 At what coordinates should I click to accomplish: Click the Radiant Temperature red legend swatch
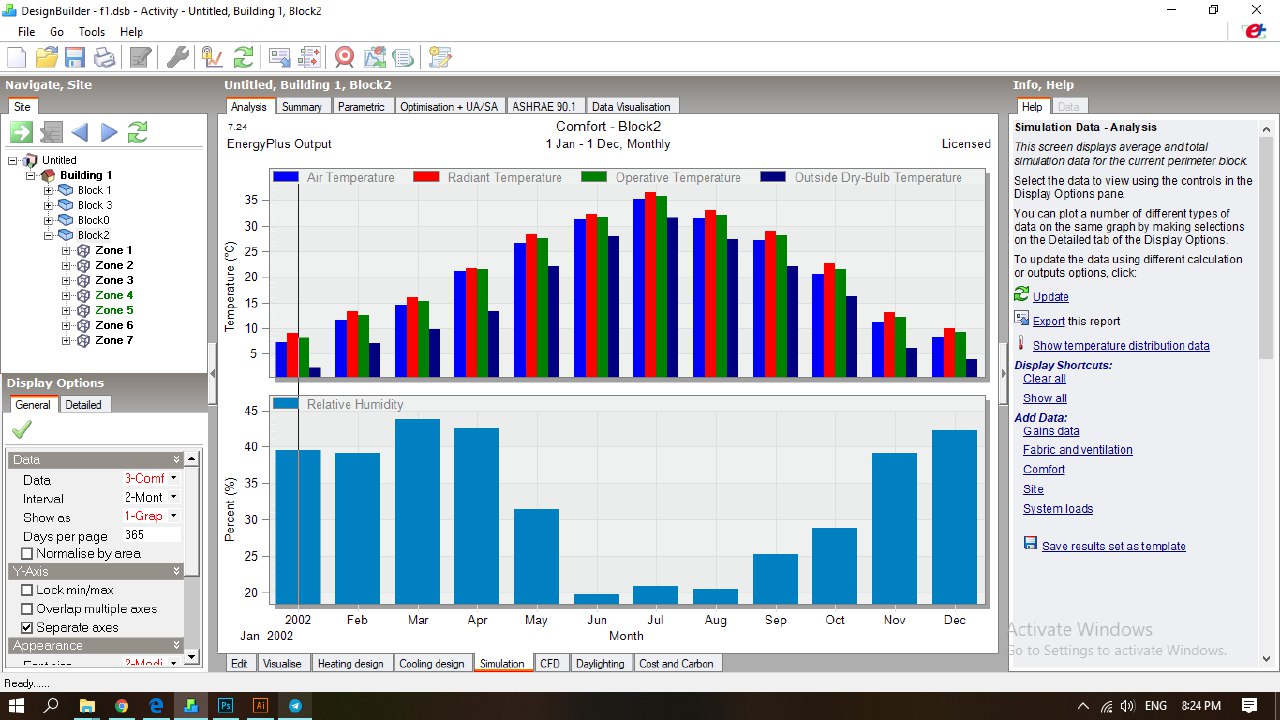427,177
